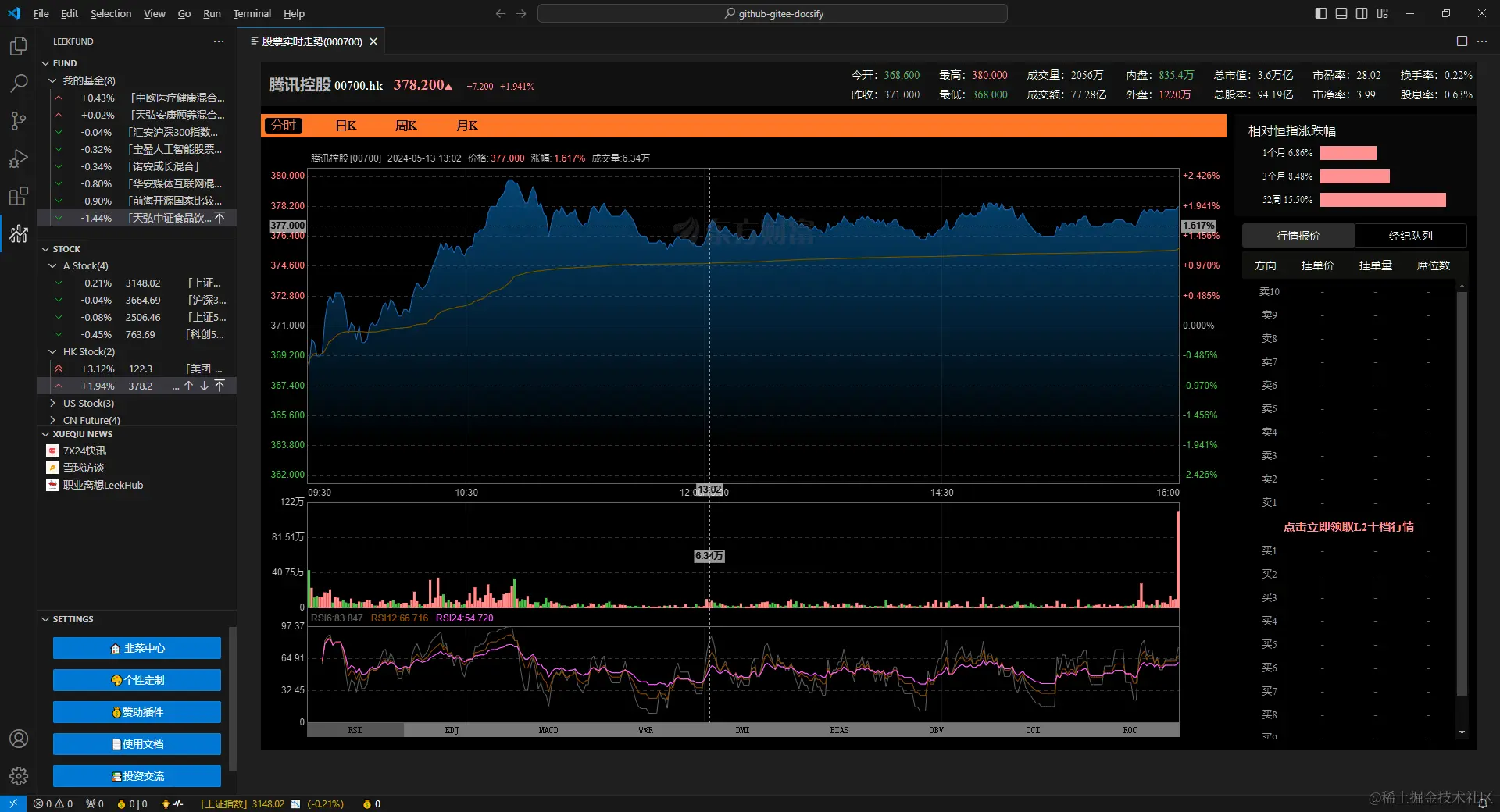Open the Terminal menu
The image size is (1500, 812).
click(252, 13)
